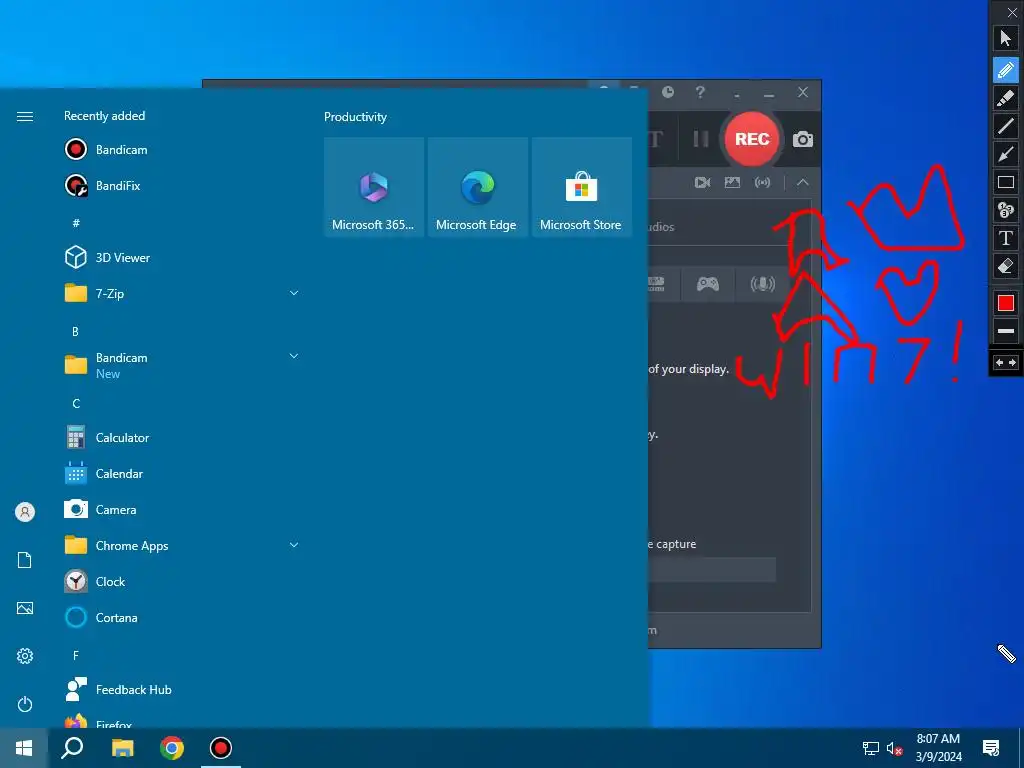Close the drawing toolbar
The width and height of the screenshot is (1024, 768).
click(1012, 12)
